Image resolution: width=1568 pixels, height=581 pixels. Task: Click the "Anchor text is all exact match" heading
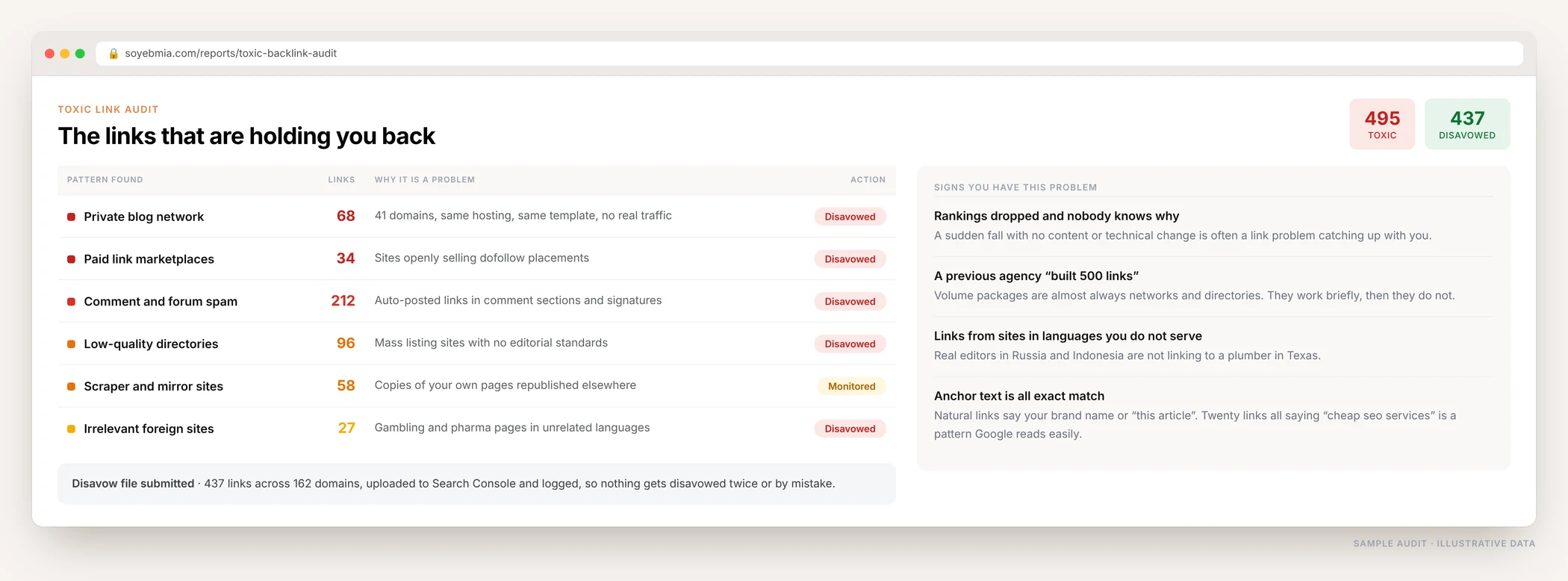(1019, 397)
